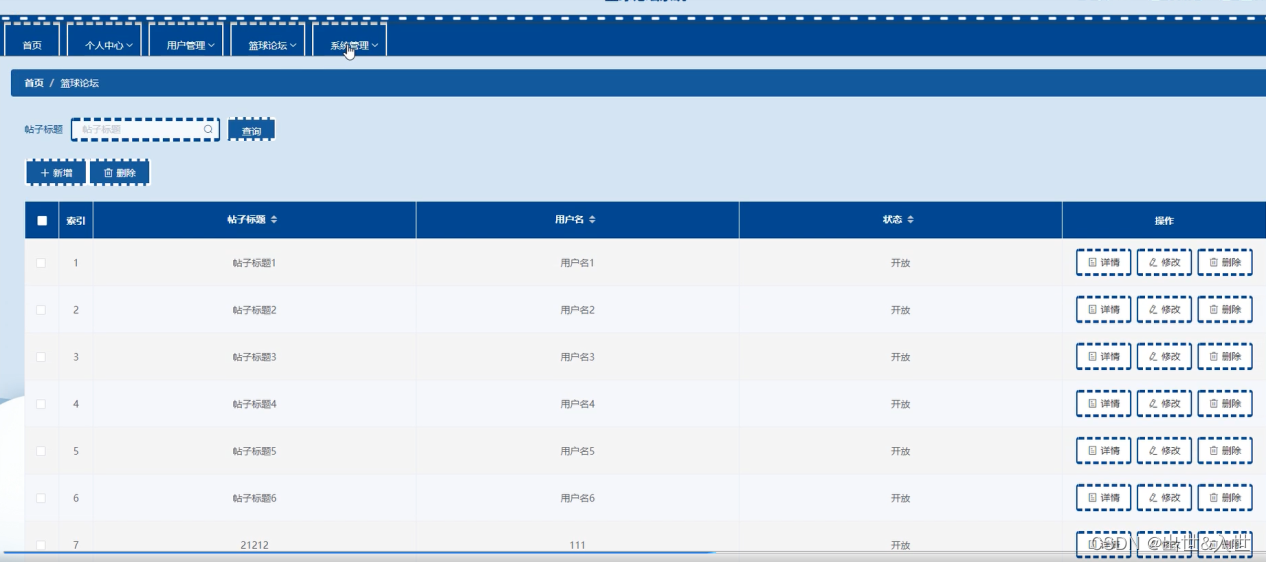Click 删除 for 帖子标题6

pos(1225,498)
